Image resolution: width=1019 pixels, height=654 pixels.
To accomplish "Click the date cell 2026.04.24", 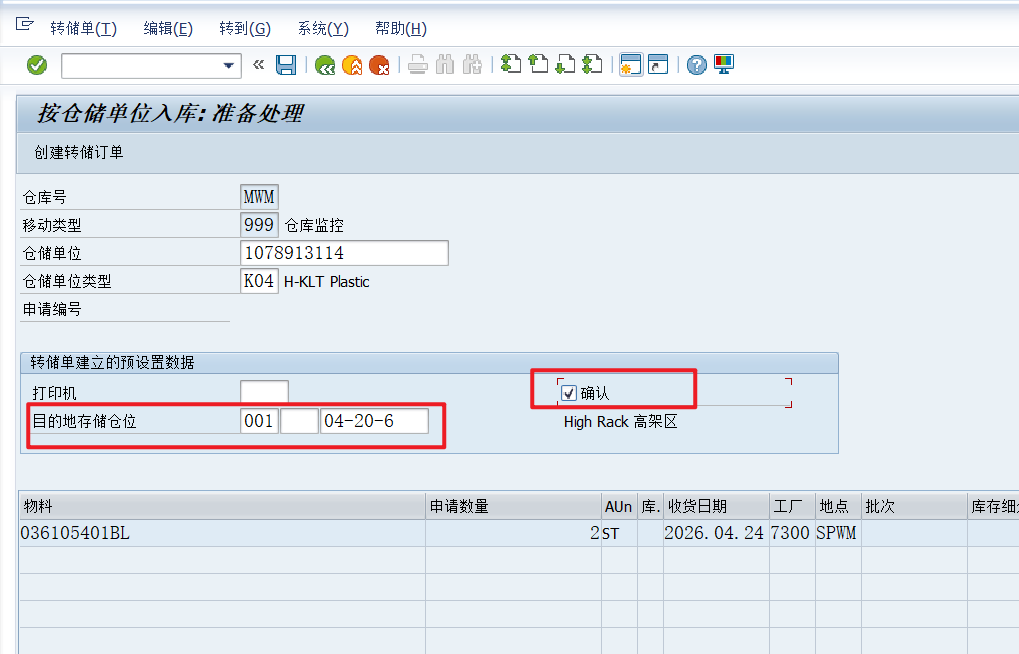I will tap(715, 533).
